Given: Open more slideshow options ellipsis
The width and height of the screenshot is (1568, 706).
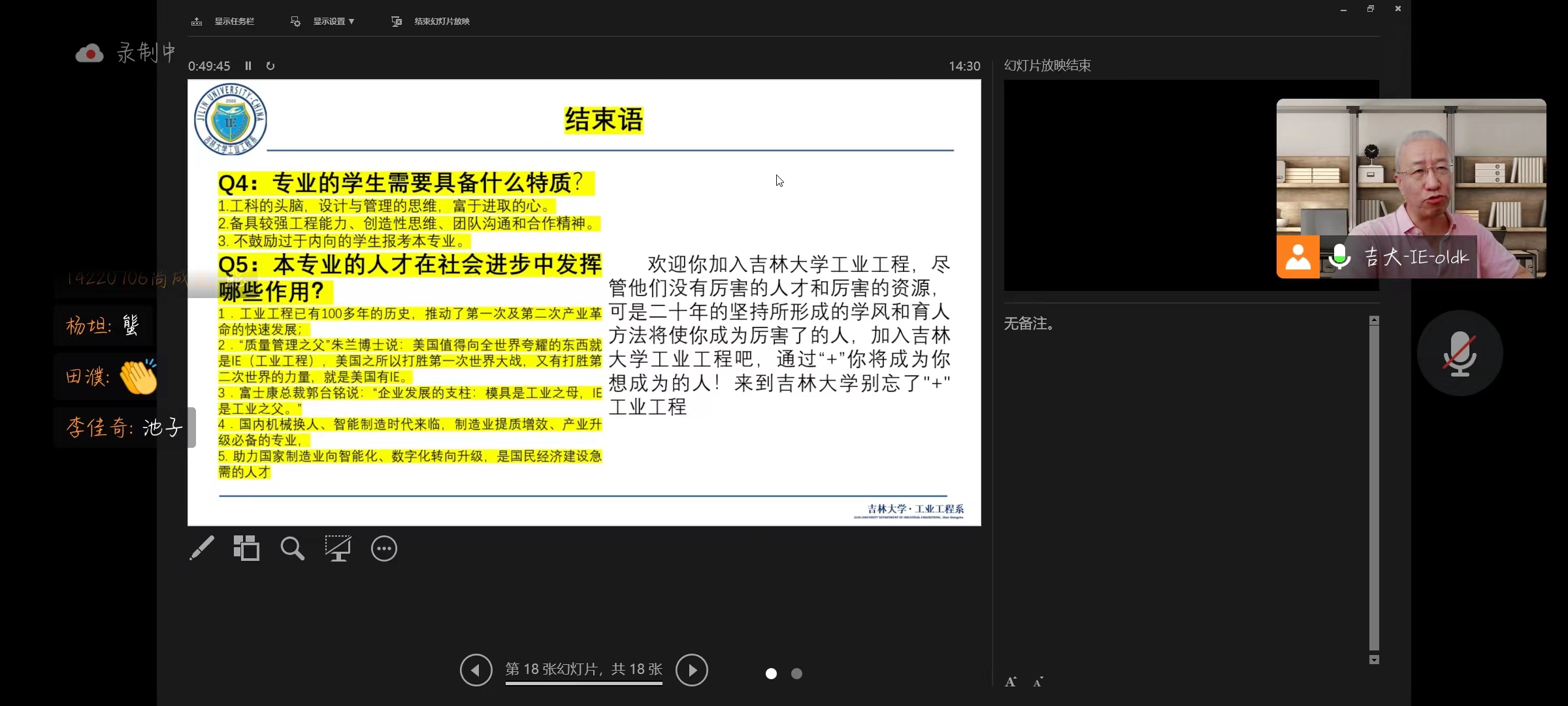Looking at the screenshot, I should (384, 548).
